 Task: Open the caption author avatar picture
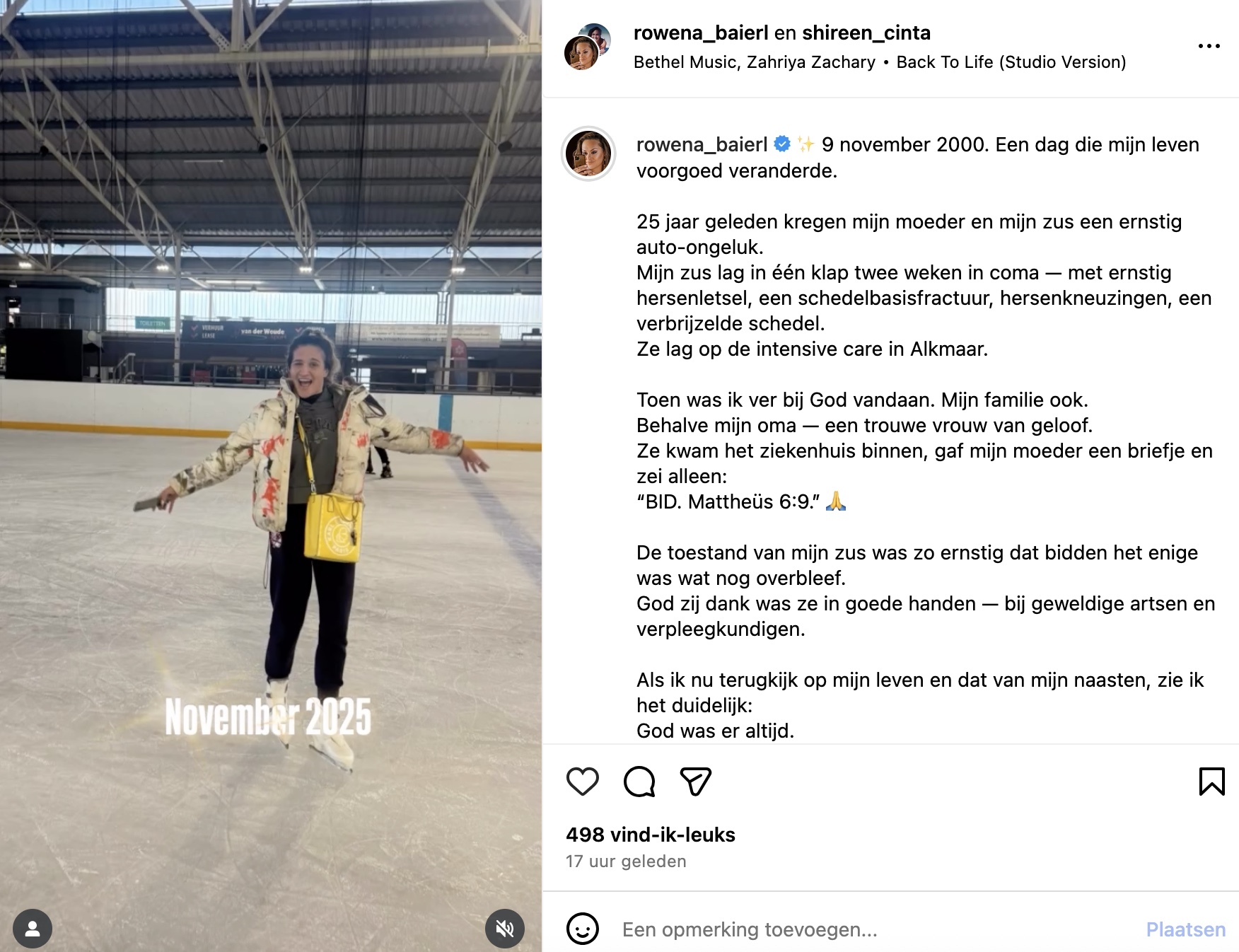click(x=588, y=153)
